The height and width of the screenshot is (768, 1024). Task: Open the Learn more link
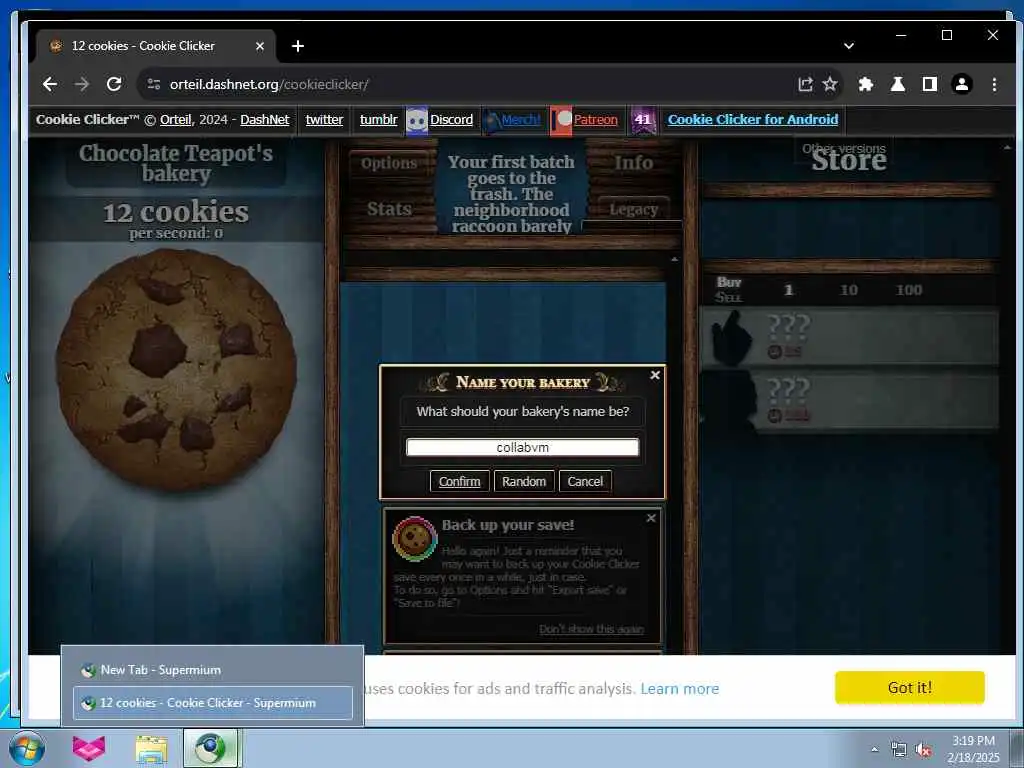(x=680, y=688)
